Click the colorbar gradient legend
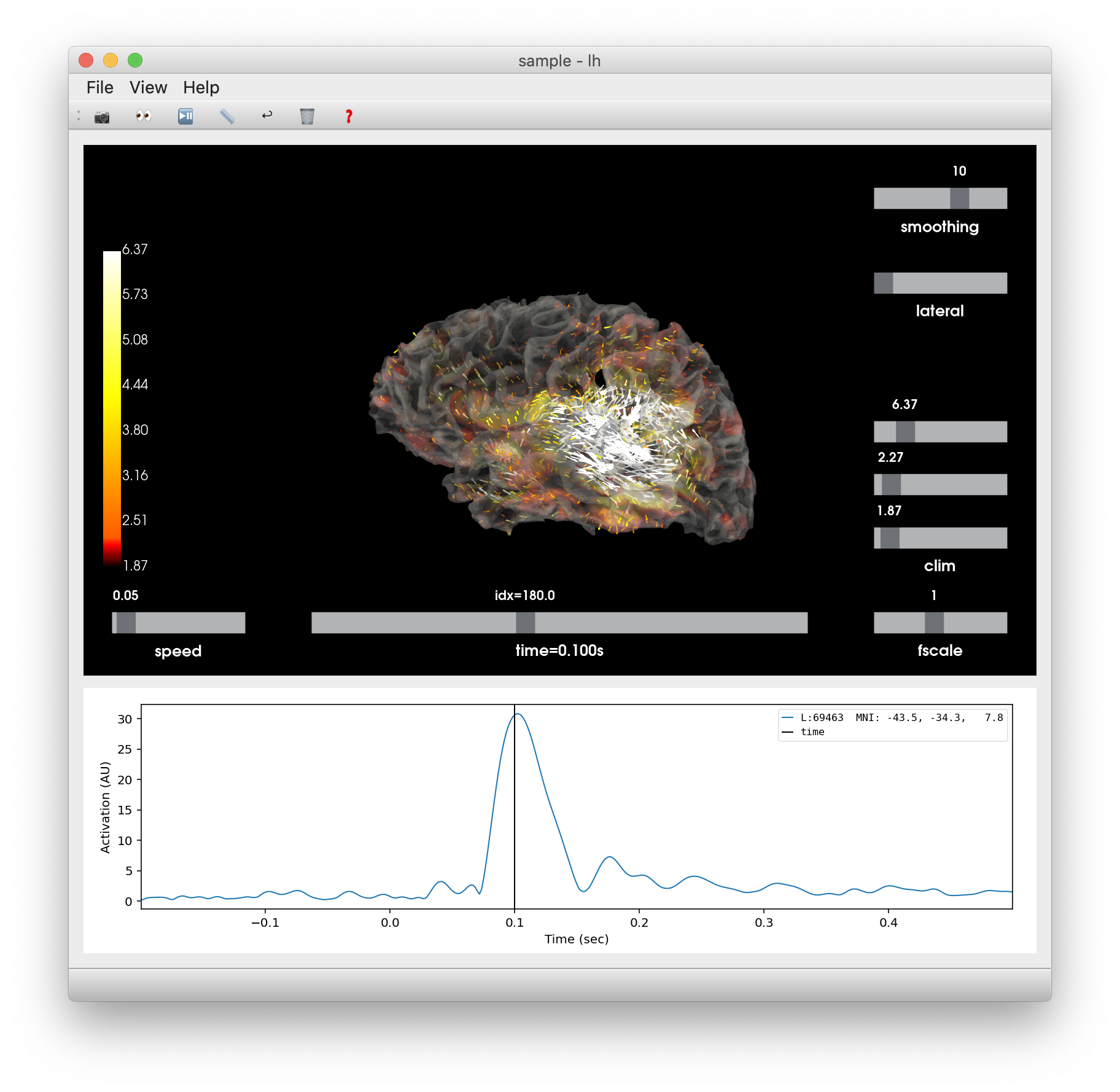Screen dimensions: 1120x1092 [x=112, y=407]
